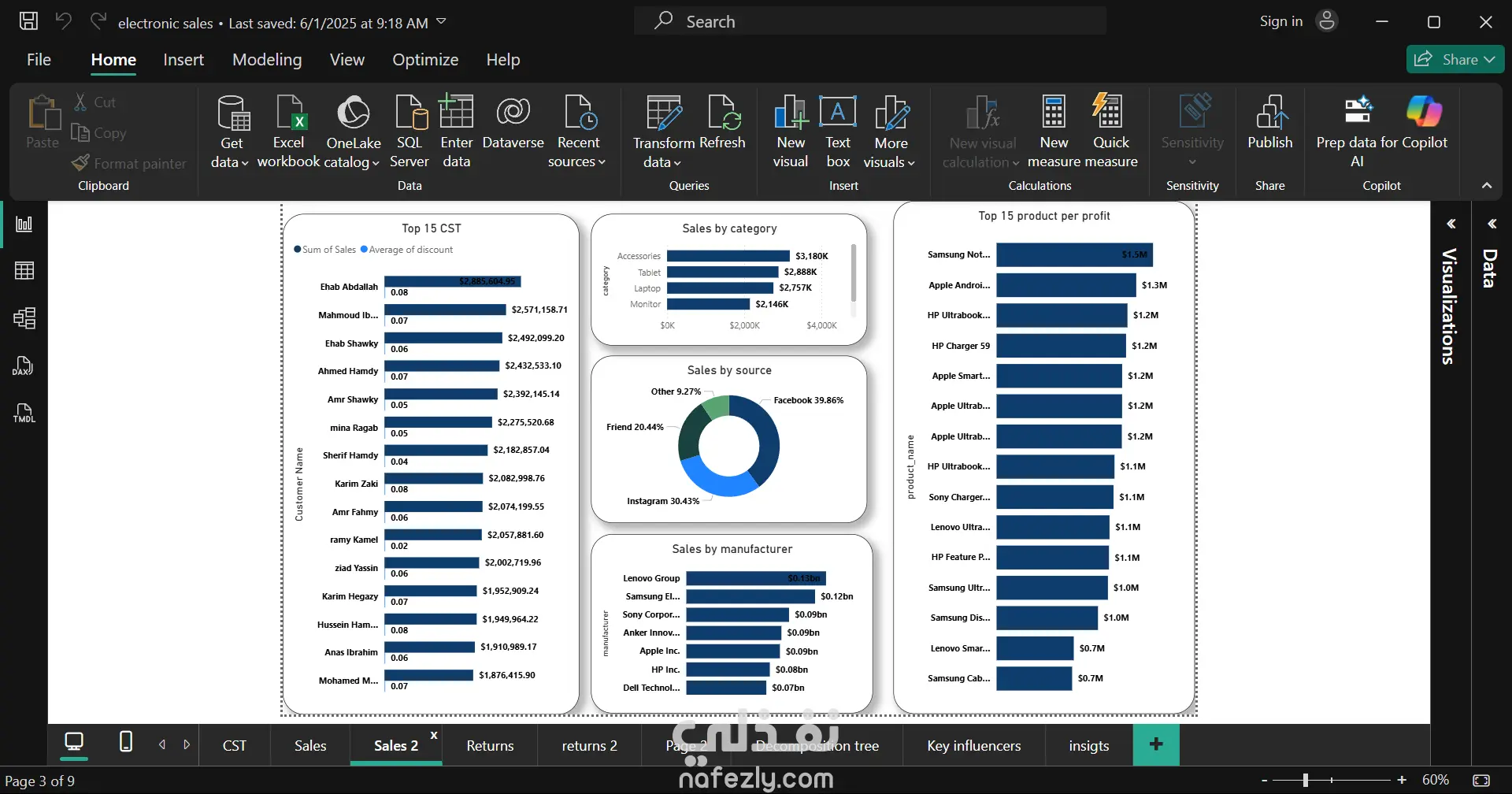Image resolution: width=1512 pixels, height=794 pixels.
Task: Switch to mobile layout view
Action: [x=125, y=742]
